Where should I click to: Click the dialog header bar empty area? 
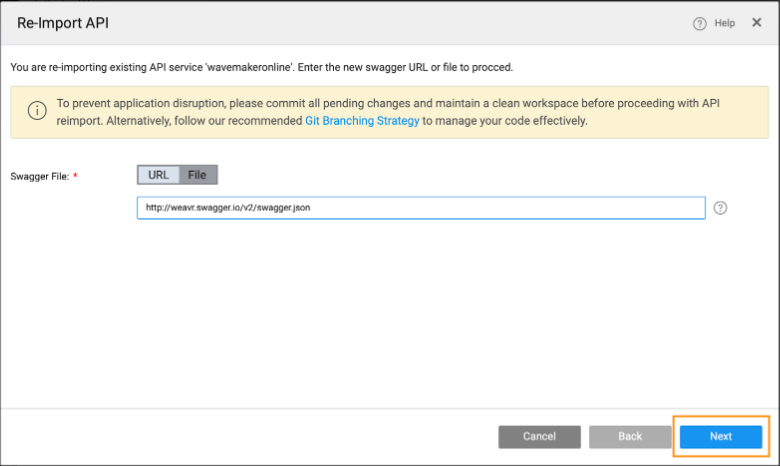[x=400, y=23]
